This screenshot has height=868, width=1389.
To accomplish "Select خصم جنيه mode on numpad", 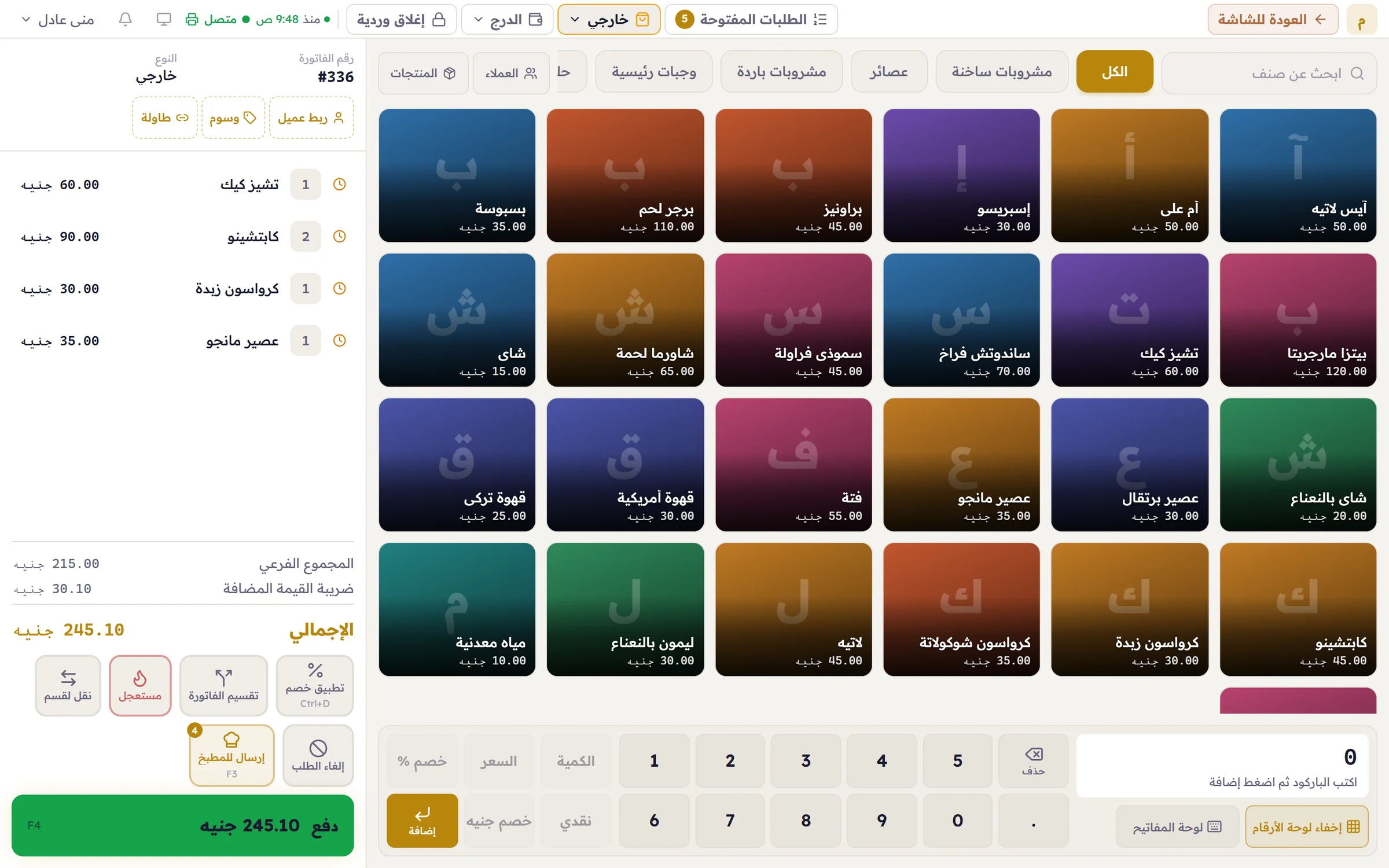I will click(498, 821).
